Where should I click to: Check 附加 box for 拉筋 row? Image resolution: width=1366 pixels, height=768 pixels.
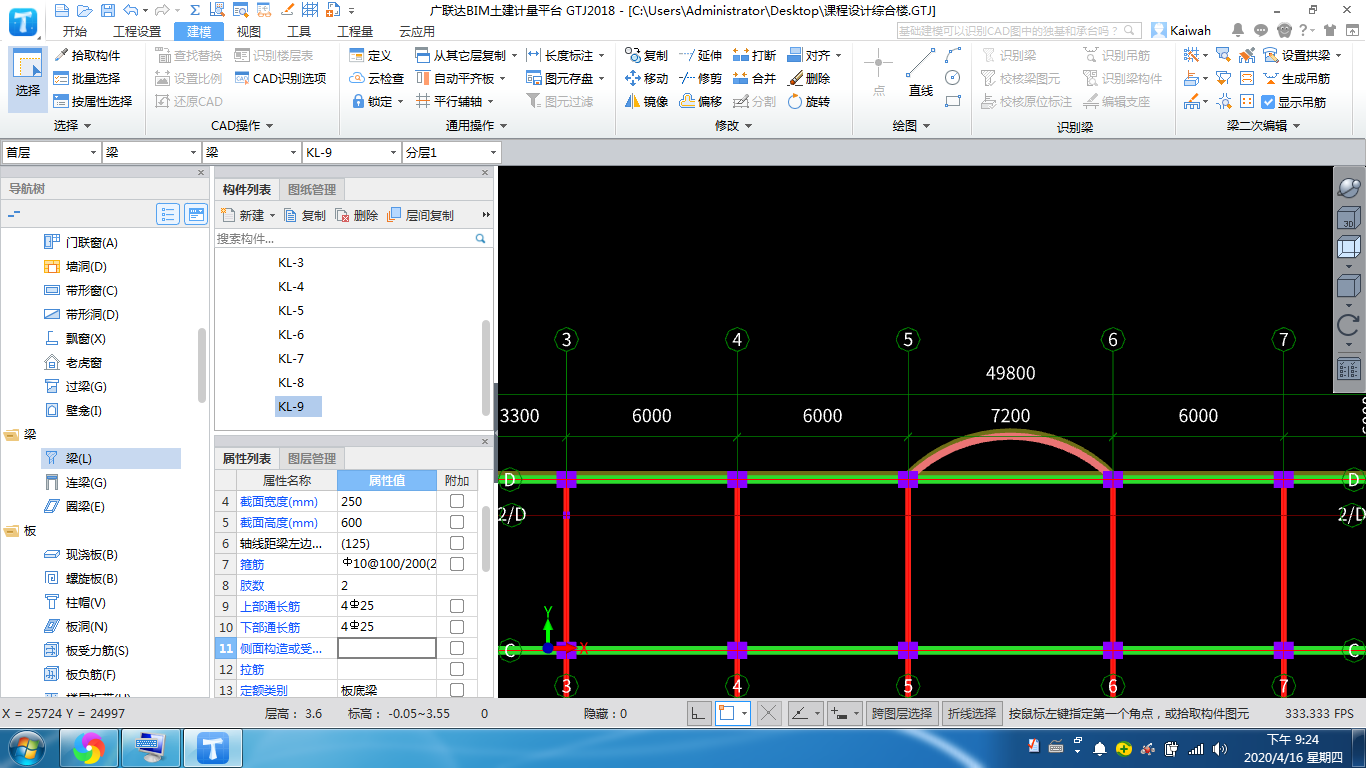457,669
